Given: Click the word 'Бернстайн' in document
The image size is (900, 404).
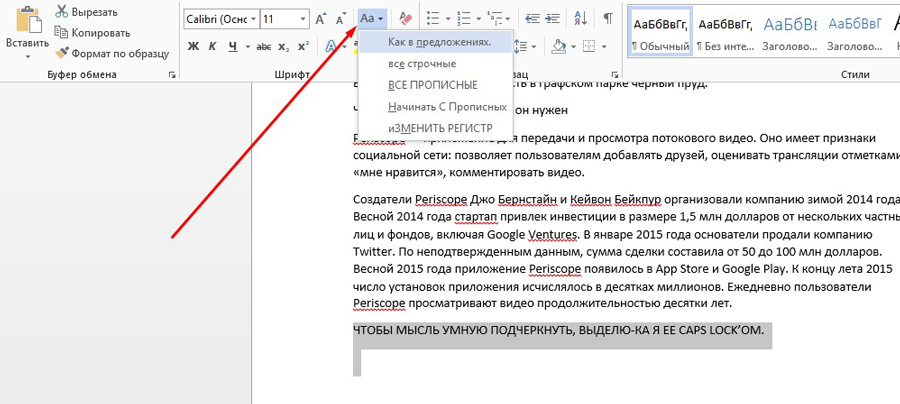Looking at the screenshot, I should 527,200.
